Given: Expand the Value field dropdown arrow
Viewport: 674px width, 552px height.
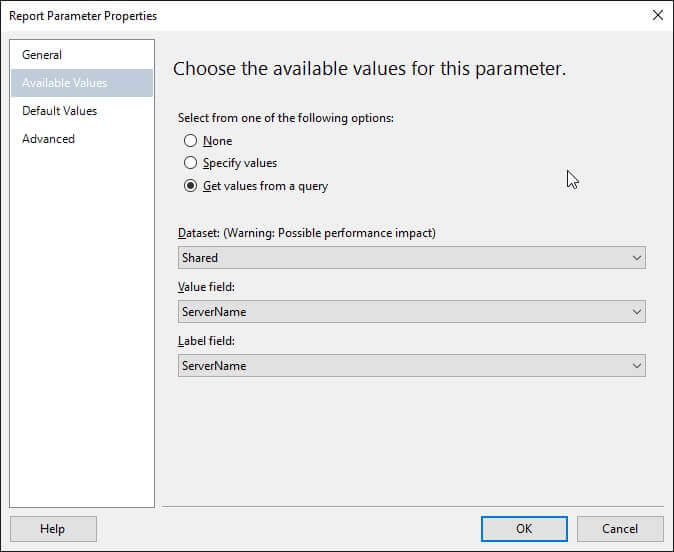Looking at the screenshot, I should pos(637,312).
